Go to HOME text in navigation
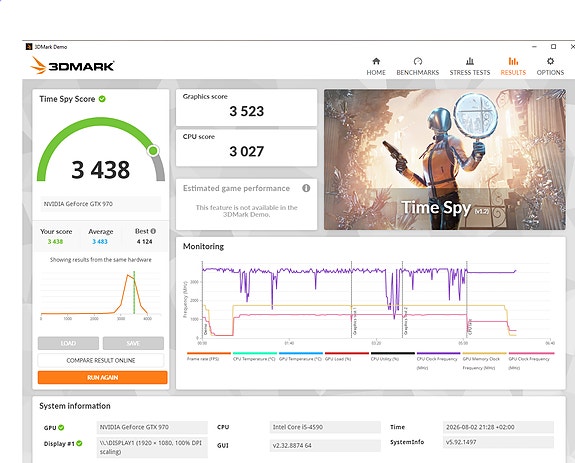 point(376,73)
